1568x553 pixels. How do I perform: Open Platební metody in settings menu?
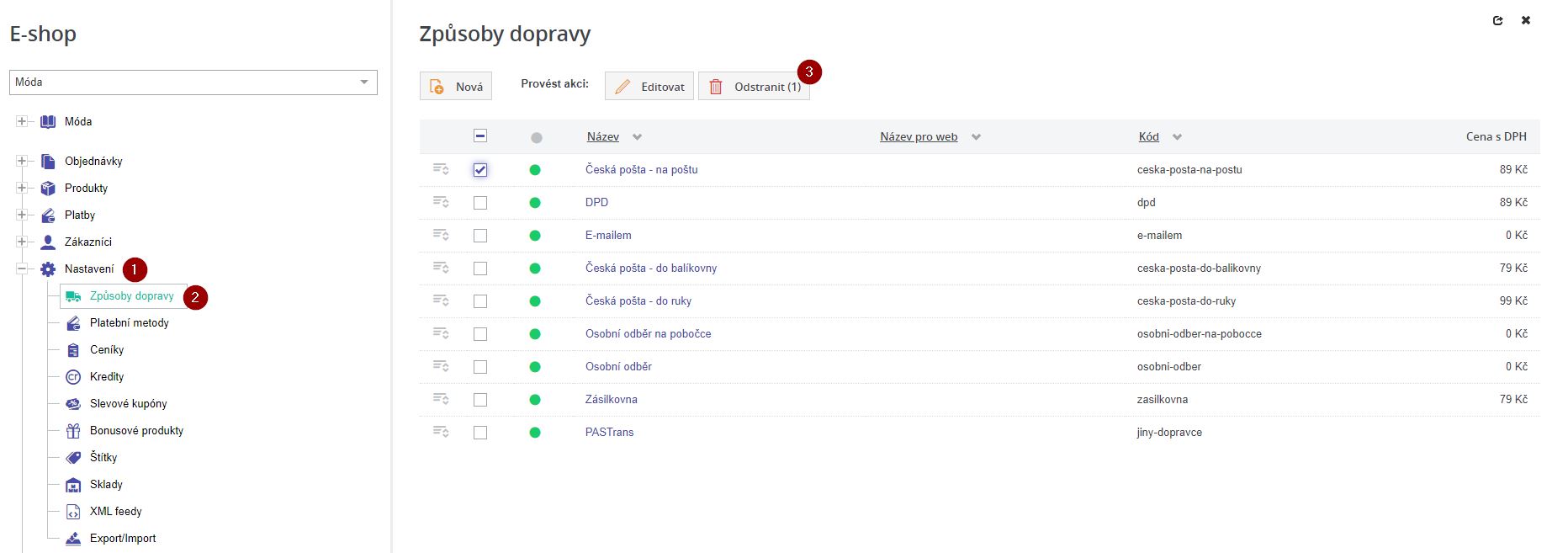click(x=129, y=323)
